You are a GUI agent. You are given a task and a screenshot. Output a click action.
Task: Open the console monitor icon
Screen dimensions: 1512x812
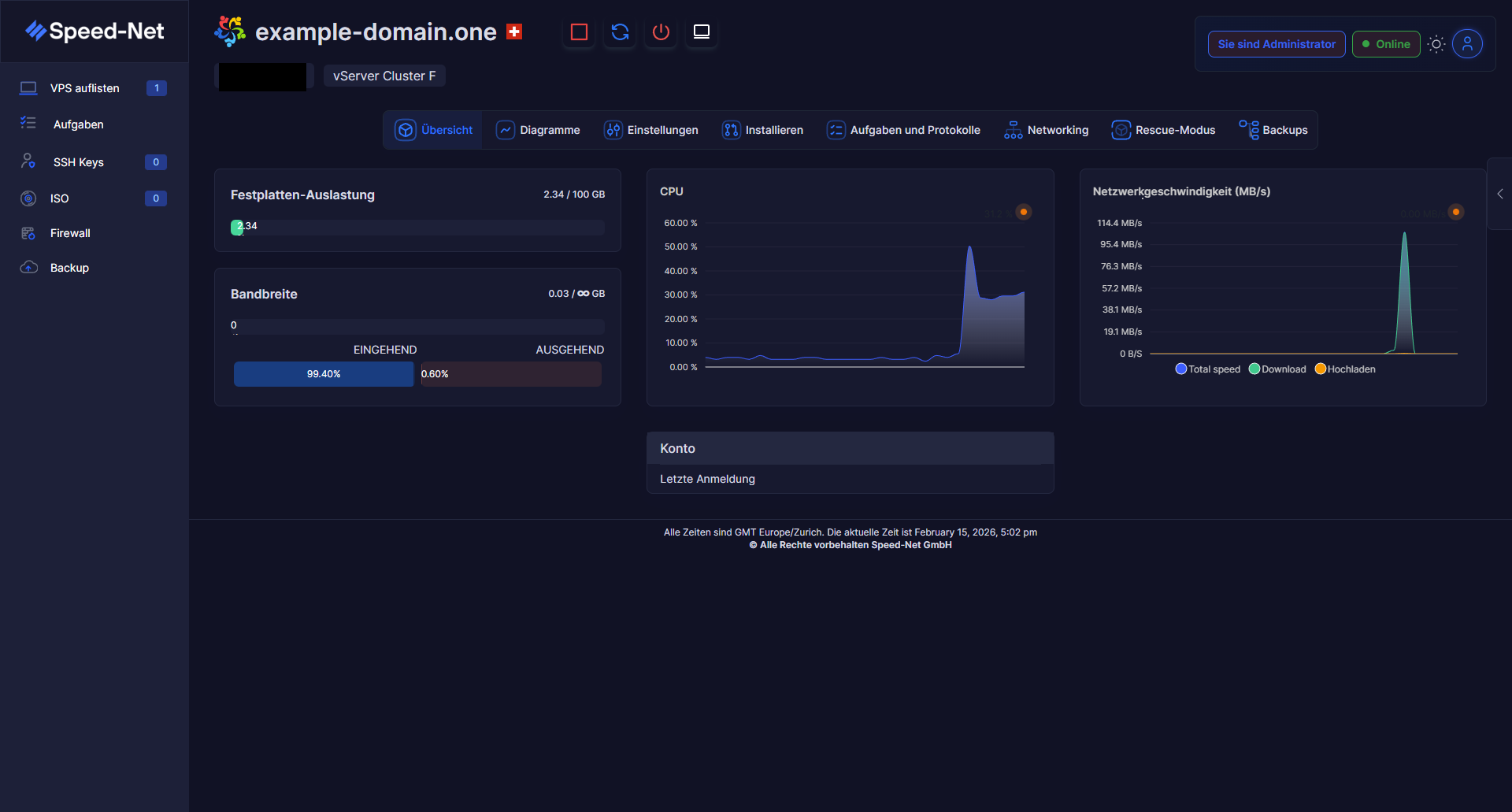tap(702, 32)
